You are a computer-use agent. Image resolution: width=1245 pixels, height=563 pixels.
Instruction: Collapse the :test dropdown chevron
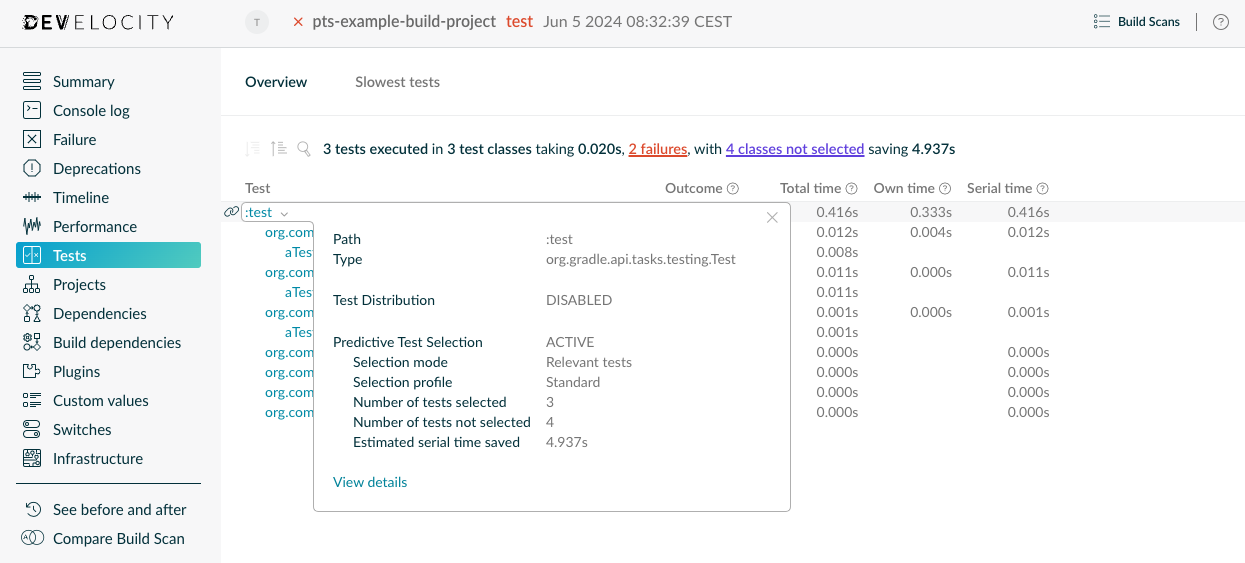(284, 213)
